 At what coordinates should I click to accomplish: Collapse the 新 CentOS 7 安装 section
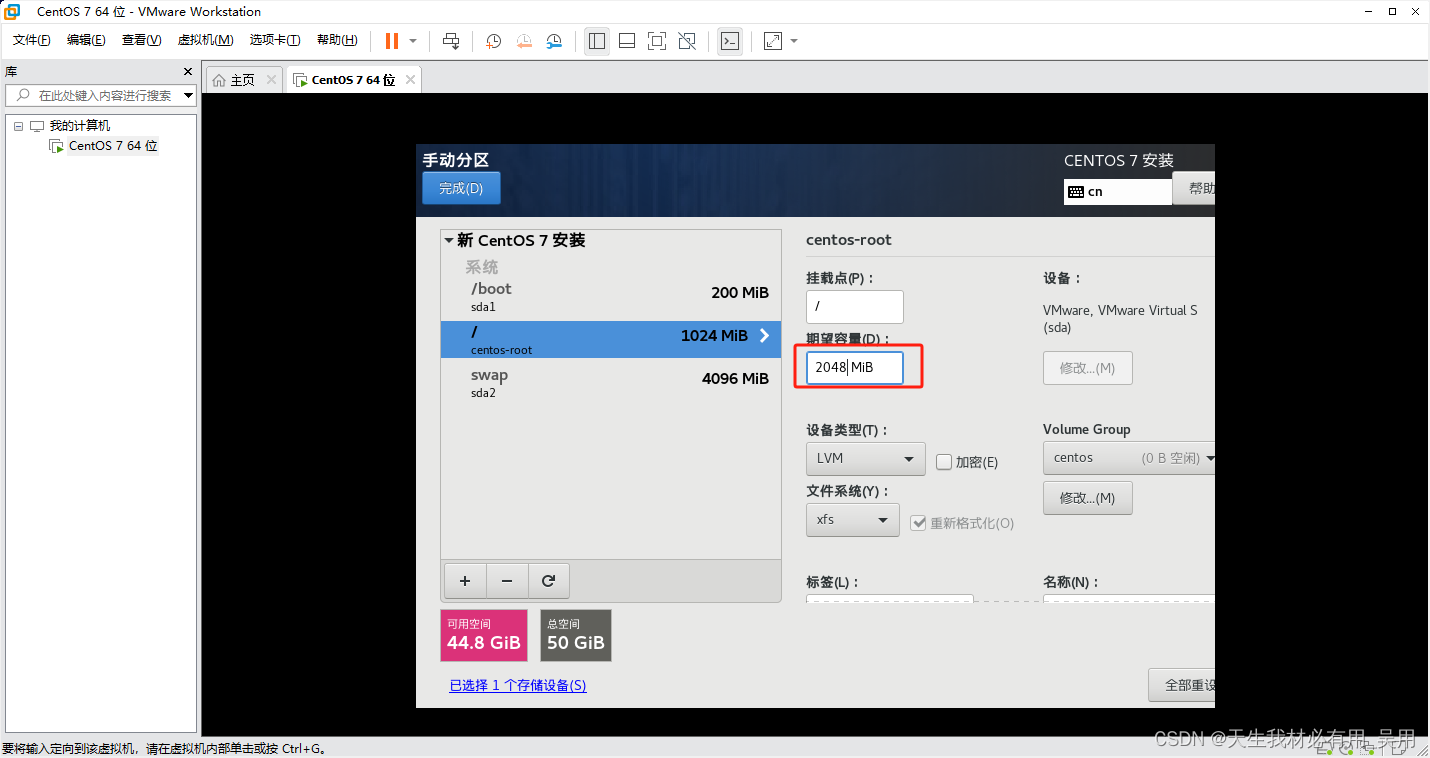pyautogui.click(x=449, y=241)
